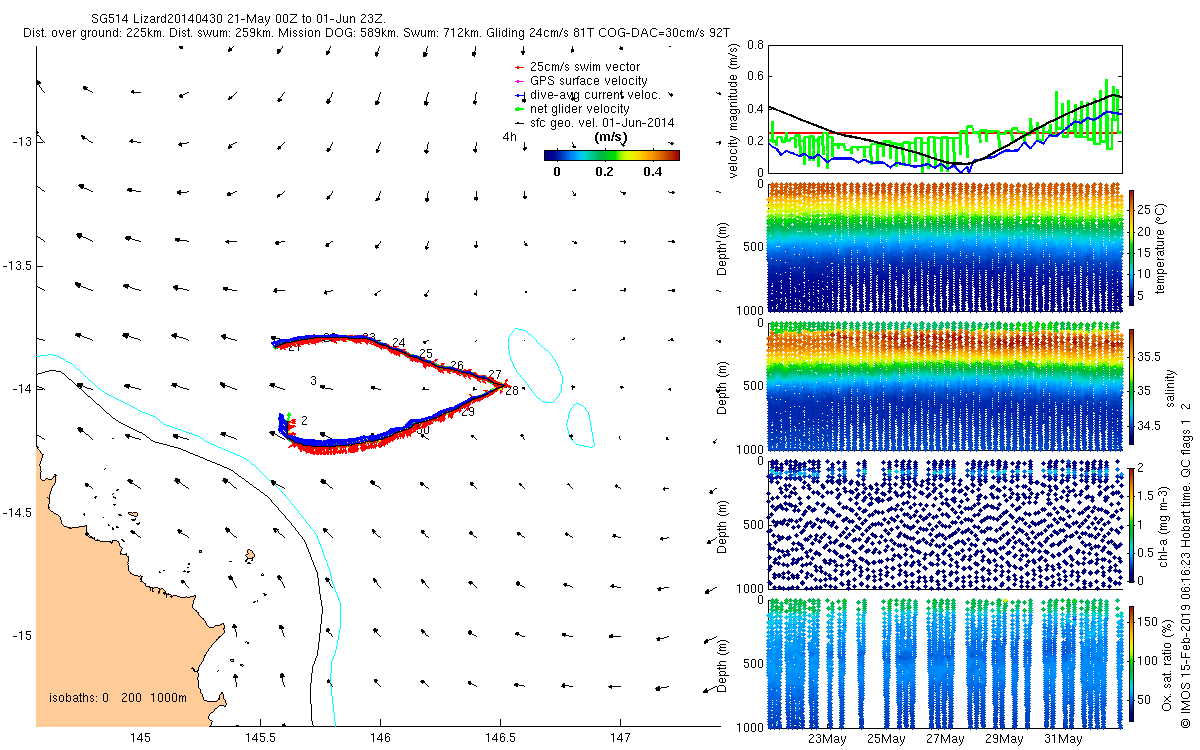The width and height of the screenshot is (1200, 750).
Task: Click the oxygen saturation depth section panel
Action: [944, 663]
